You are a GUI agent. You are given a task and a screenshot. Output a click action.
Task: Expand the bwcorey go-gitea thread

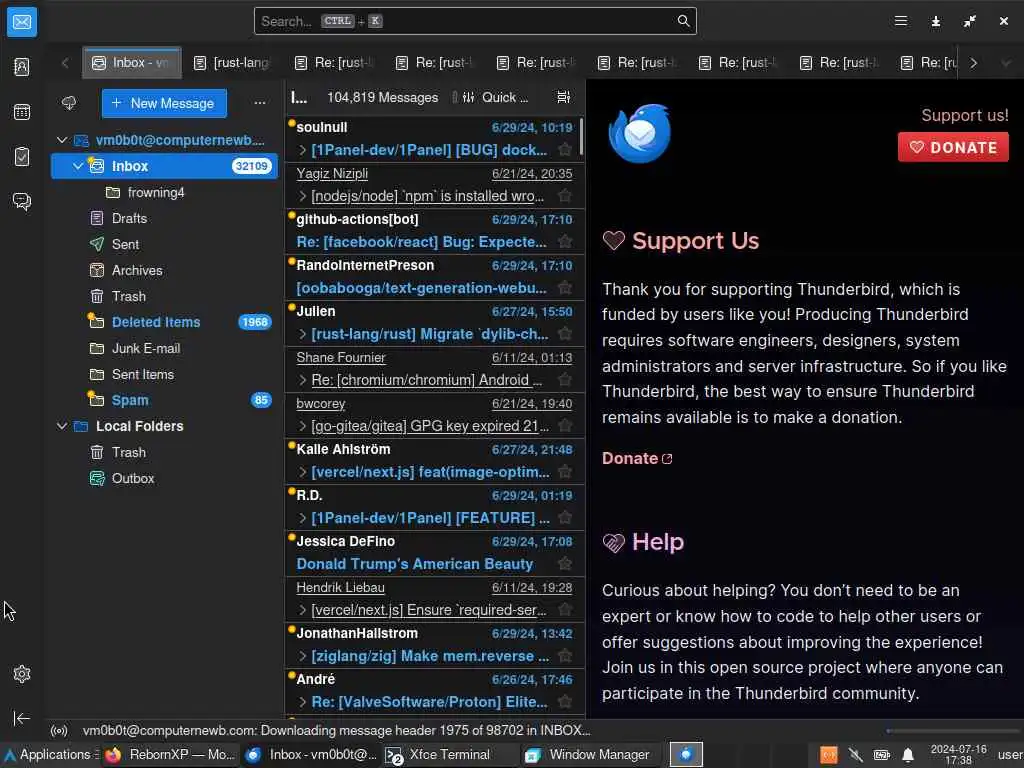(x=302, y=426)
